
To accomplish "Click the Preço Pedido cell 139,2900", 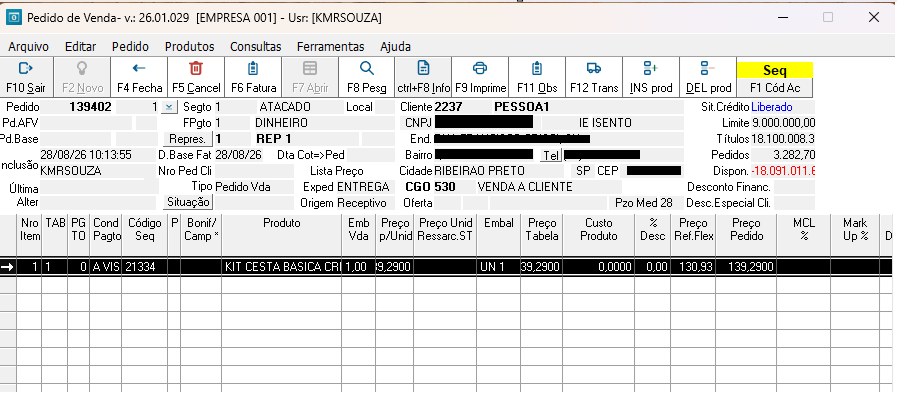I will pos(746,266).
